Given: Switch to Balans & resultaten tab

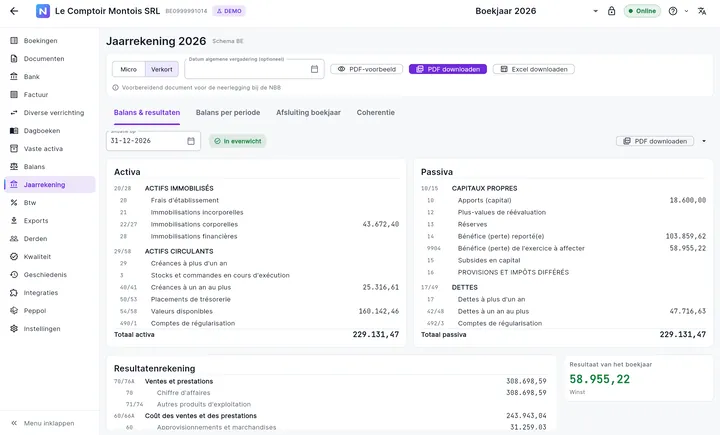Looking at the screenshot, I should coord(147,113).
